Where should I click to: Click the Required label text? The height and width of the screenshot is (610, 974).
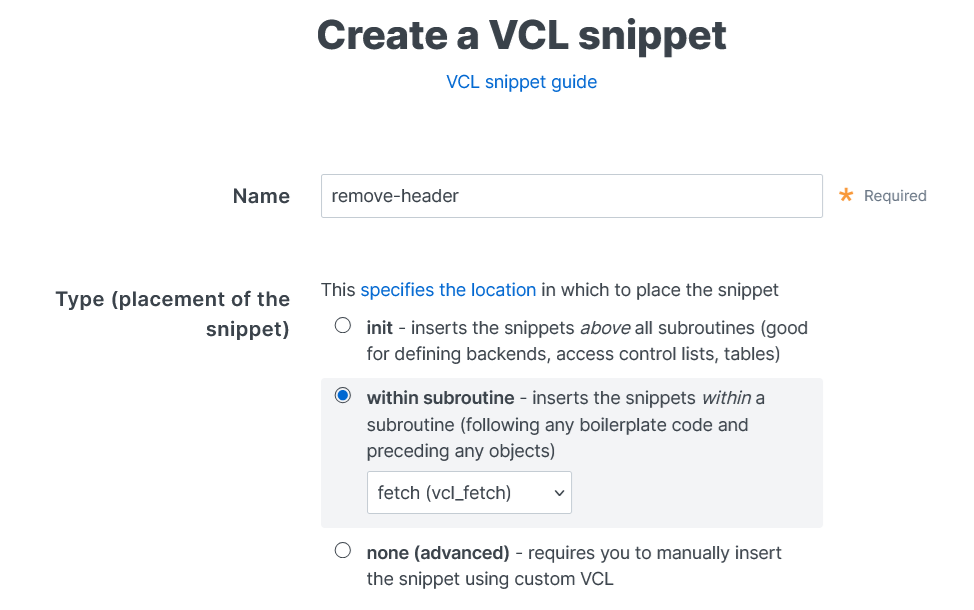896,196
